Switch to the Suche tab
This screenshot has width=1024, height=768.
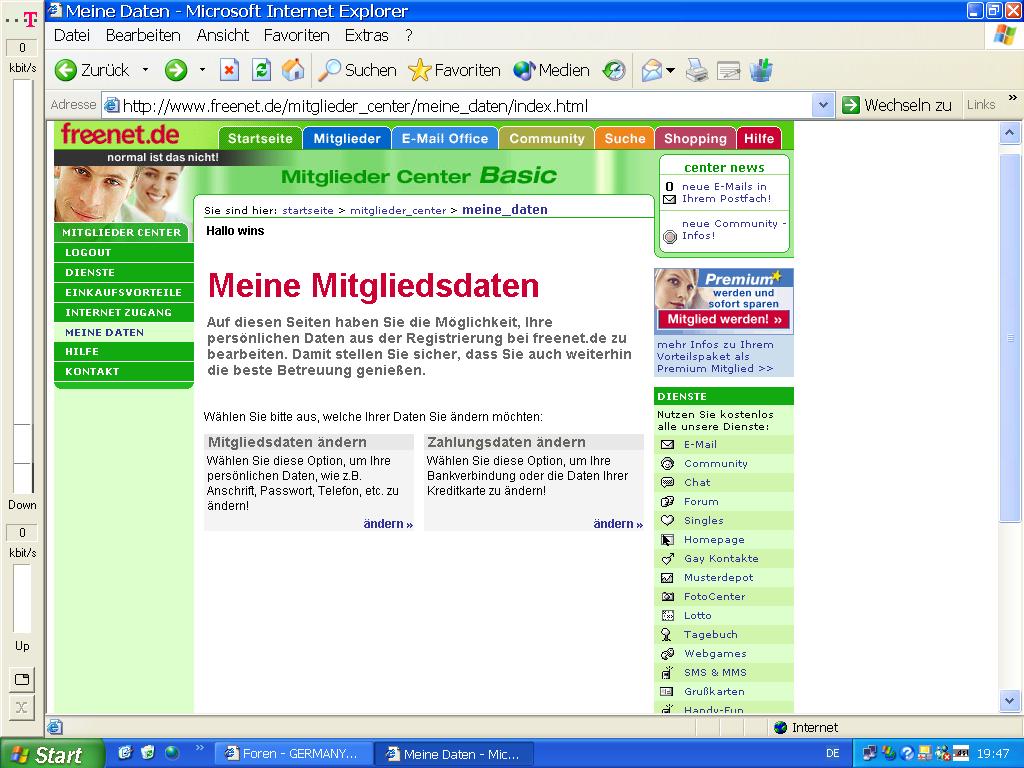point(624,138)
